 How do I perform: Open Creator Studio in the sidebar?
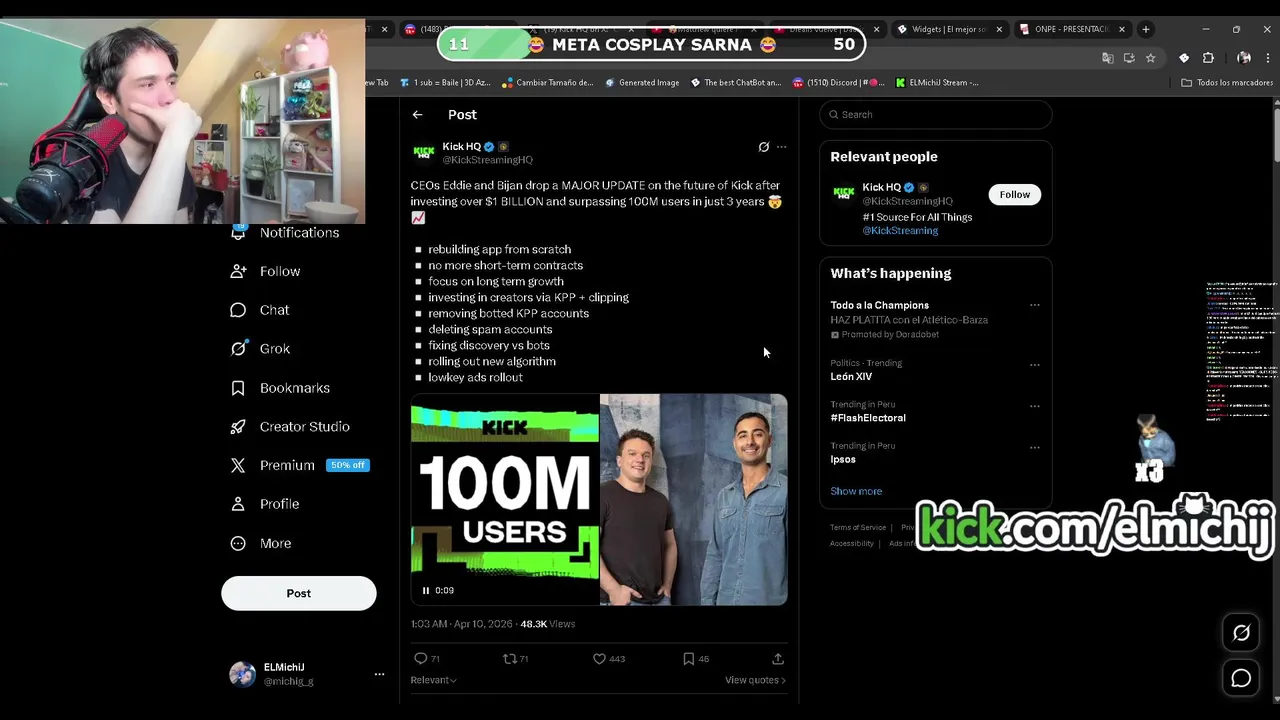tap(290, 427)
